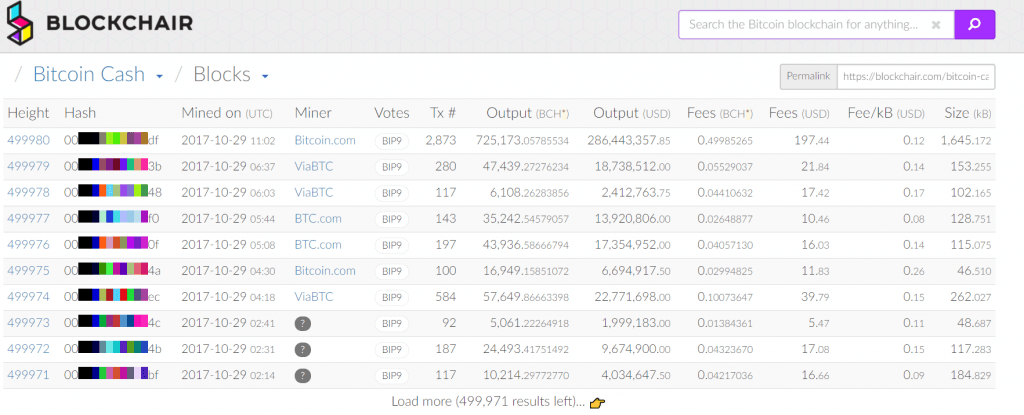Open Bitcoin.com miner for block 499980
This screenshot has height=415, width=1024.
coord(325,140)
